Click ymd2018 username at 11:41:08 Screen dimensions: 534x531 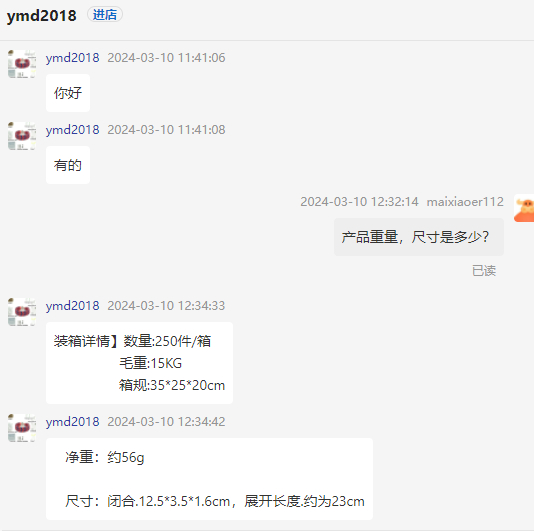(73, 130)
